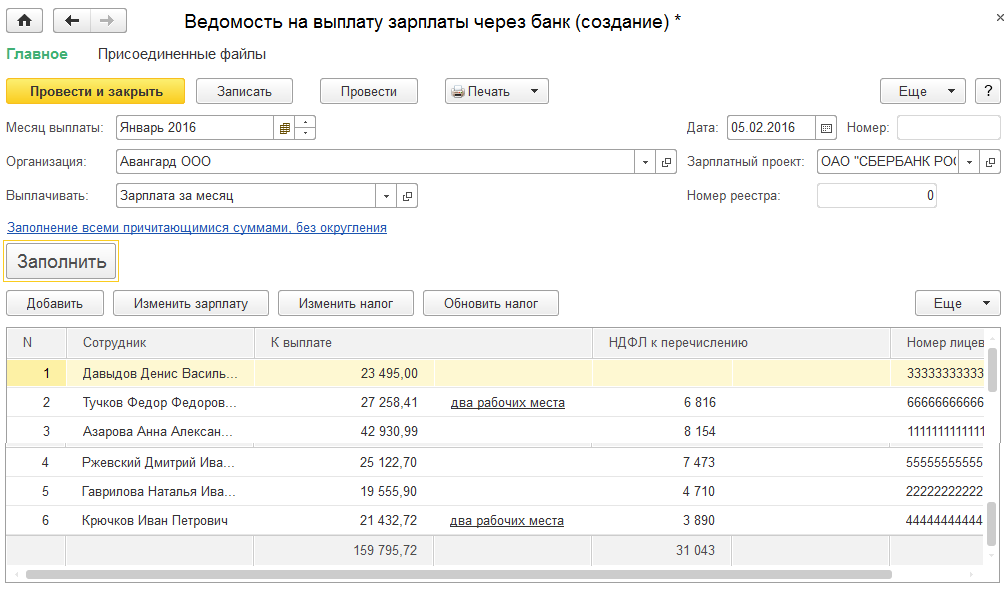Screen dimensions: 1006x590
Task: Open Выплачивать item with the open-form icon
Action: tap(407, 196)
